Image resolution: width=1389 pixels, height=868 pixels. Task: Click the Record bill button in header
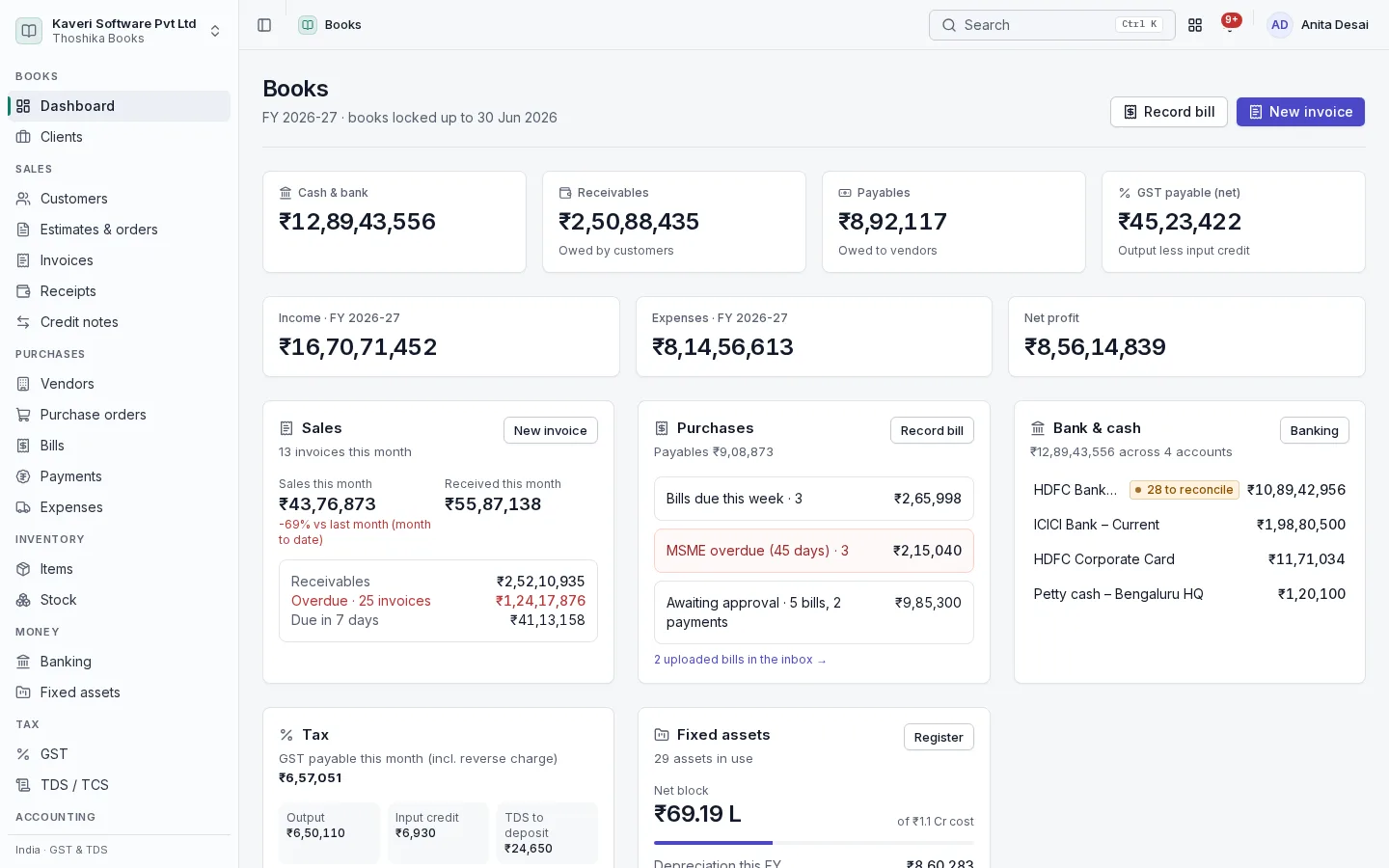click(1169, 112)
